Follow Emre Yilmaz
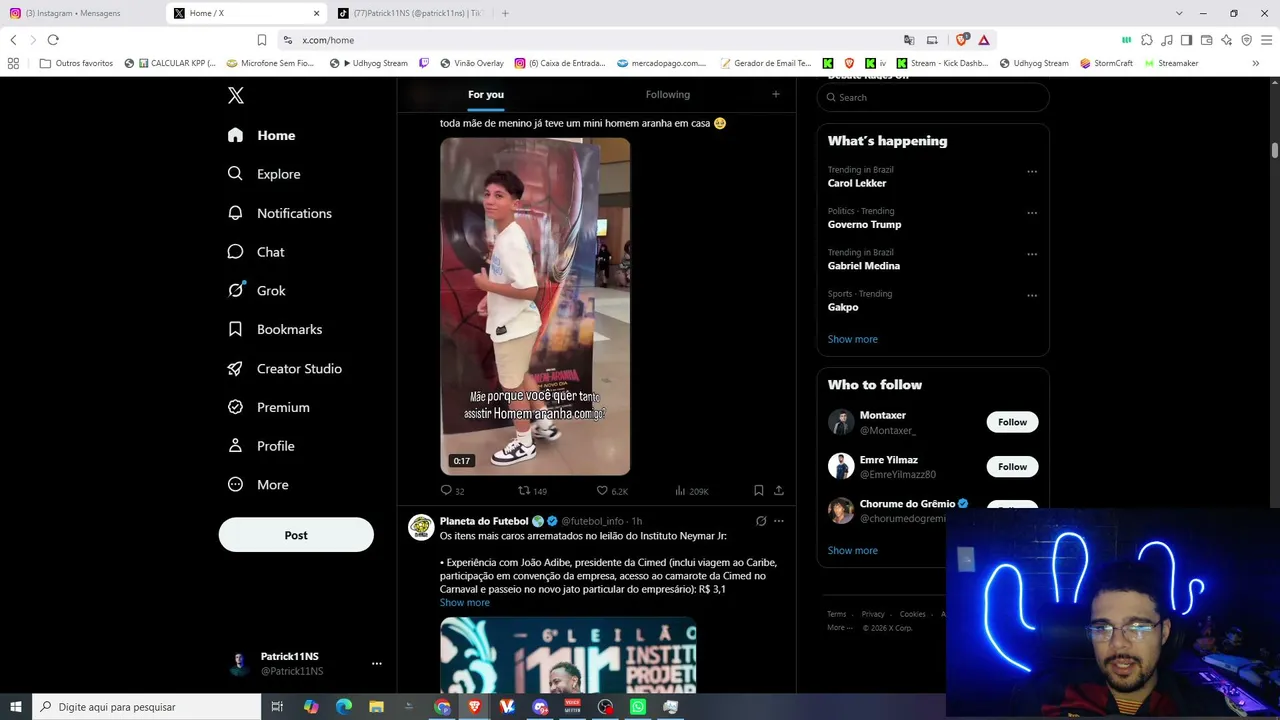Image resolution: width=1280 pixels, height=720 pixels. [1012, 466]
